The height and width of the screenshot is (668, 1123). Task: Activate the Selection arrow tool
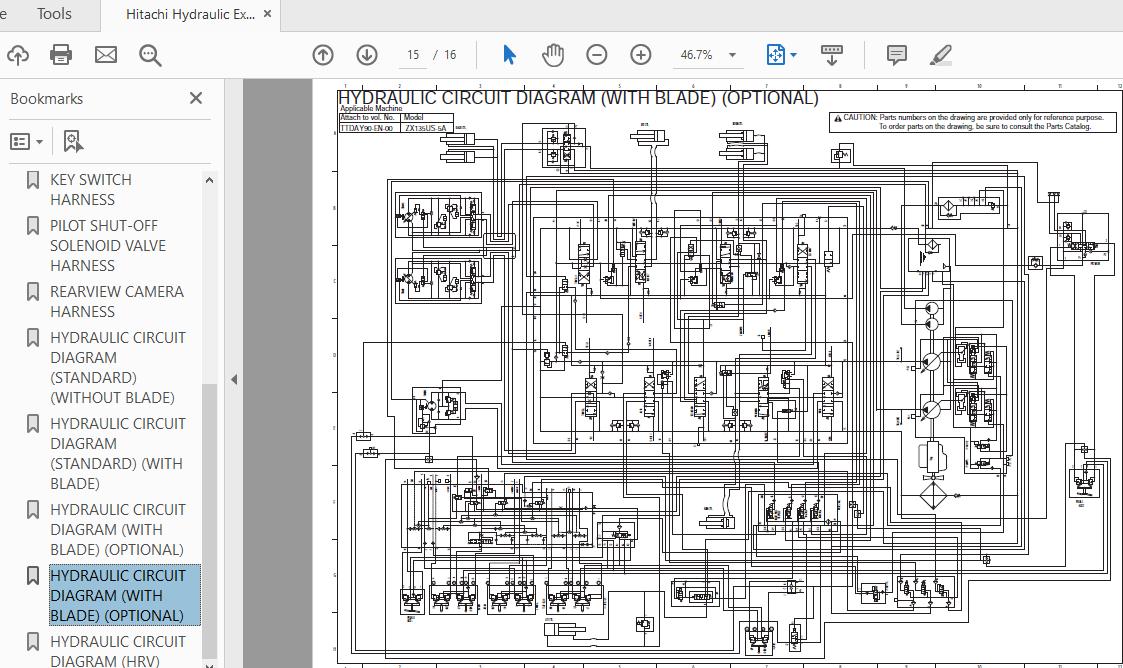pyautogui.click(x=509, y=55)
